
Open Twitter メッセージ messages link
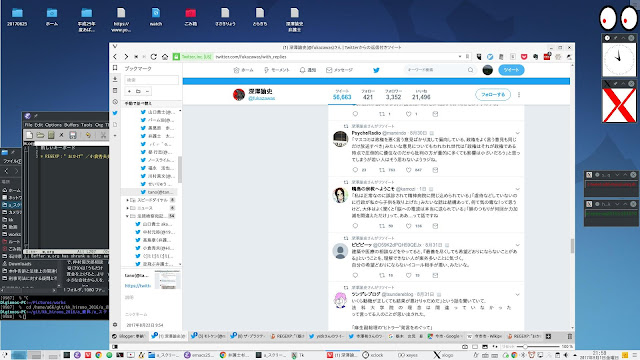(x=339, y=70)
